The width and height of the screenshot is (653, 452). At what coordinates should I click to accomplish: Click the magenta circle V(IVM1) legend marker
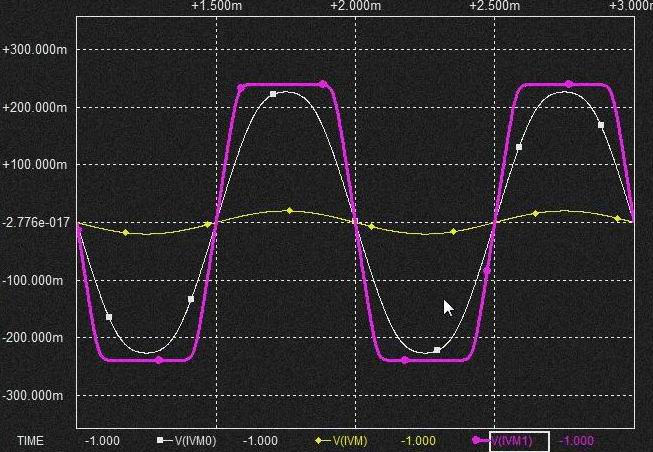(477, 440)
